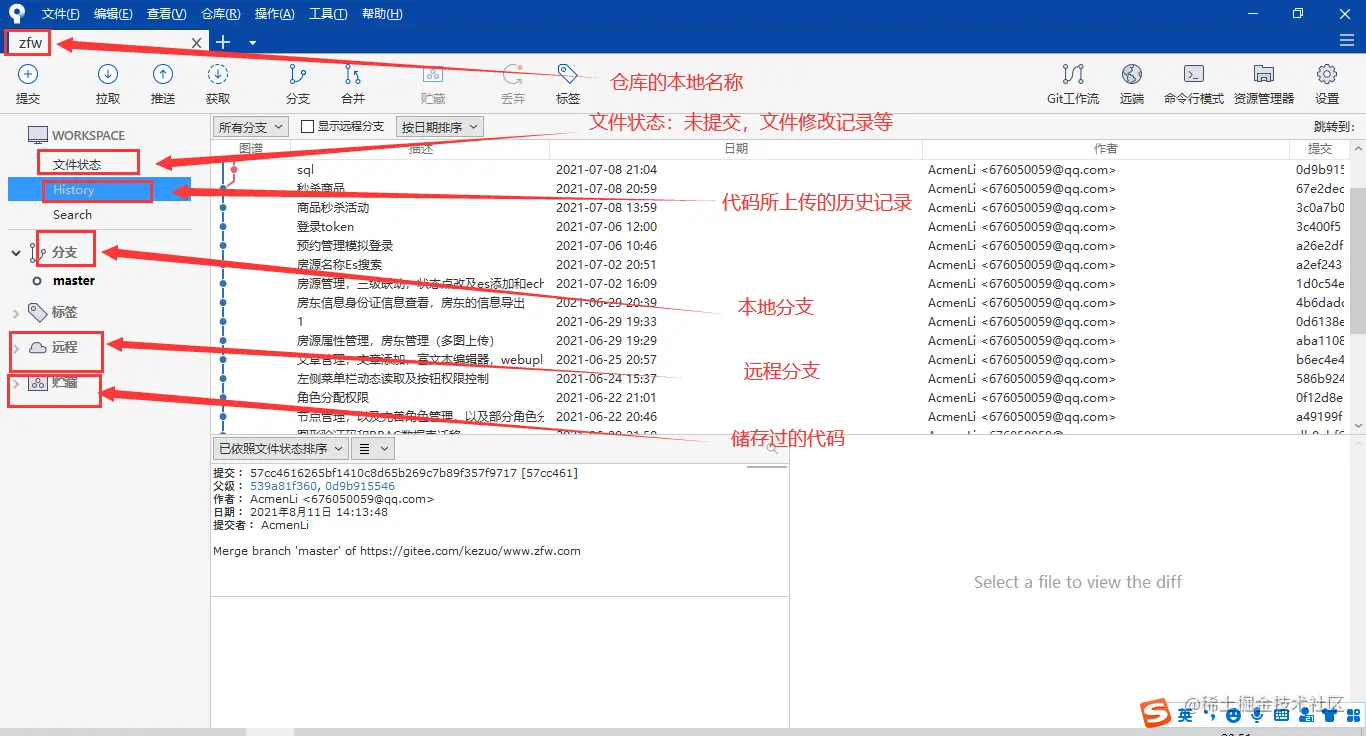The image size is (1366, 736).
Task: Click the 拉取 (Pull) toolbar icon
Action: point(108,74)
